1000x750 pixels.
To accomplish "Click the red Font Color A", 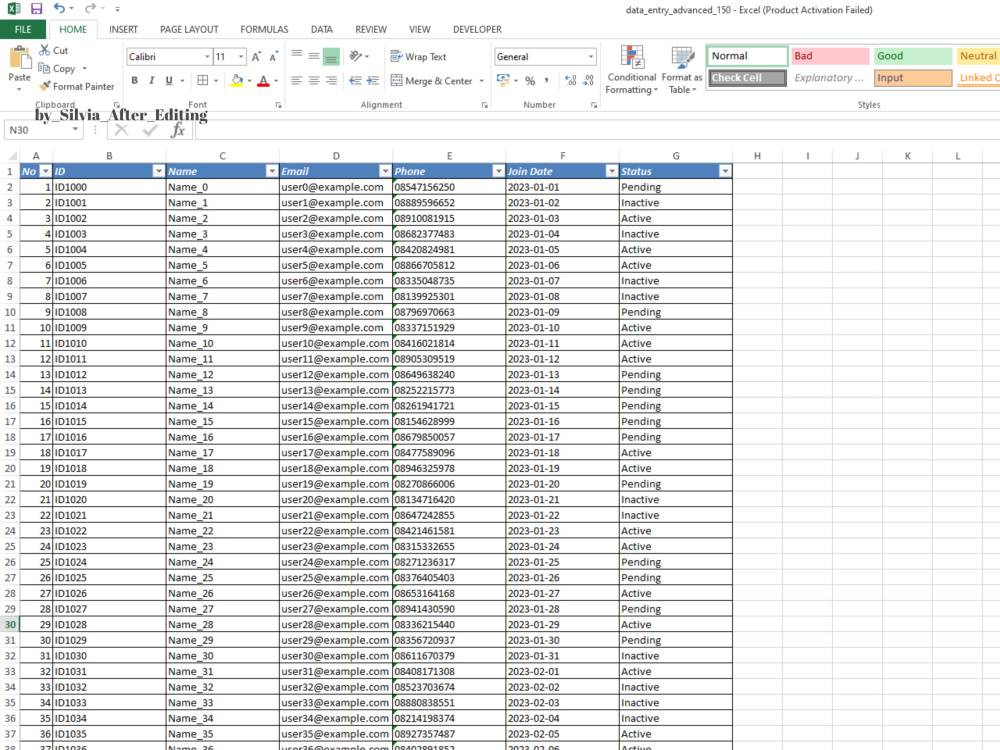I will coord(263,81).
